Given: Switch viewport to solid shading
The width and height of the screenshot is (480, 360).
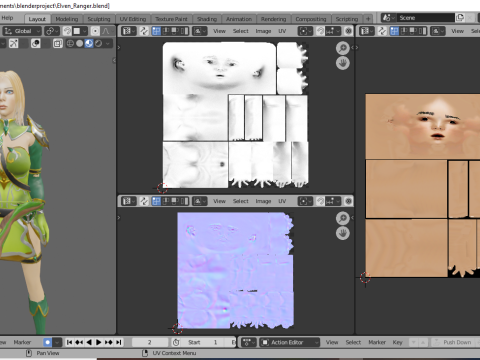Looking at the screenshot, I should (x=79, y=43).
